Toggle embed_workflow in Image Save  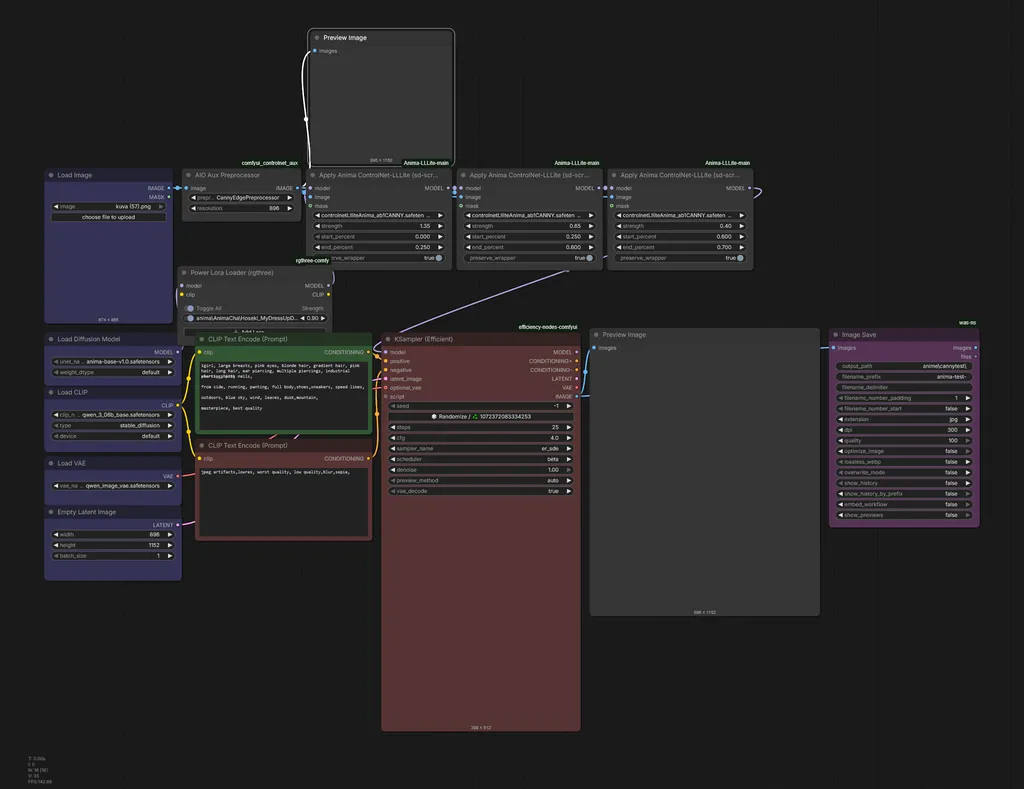[904, 504]
